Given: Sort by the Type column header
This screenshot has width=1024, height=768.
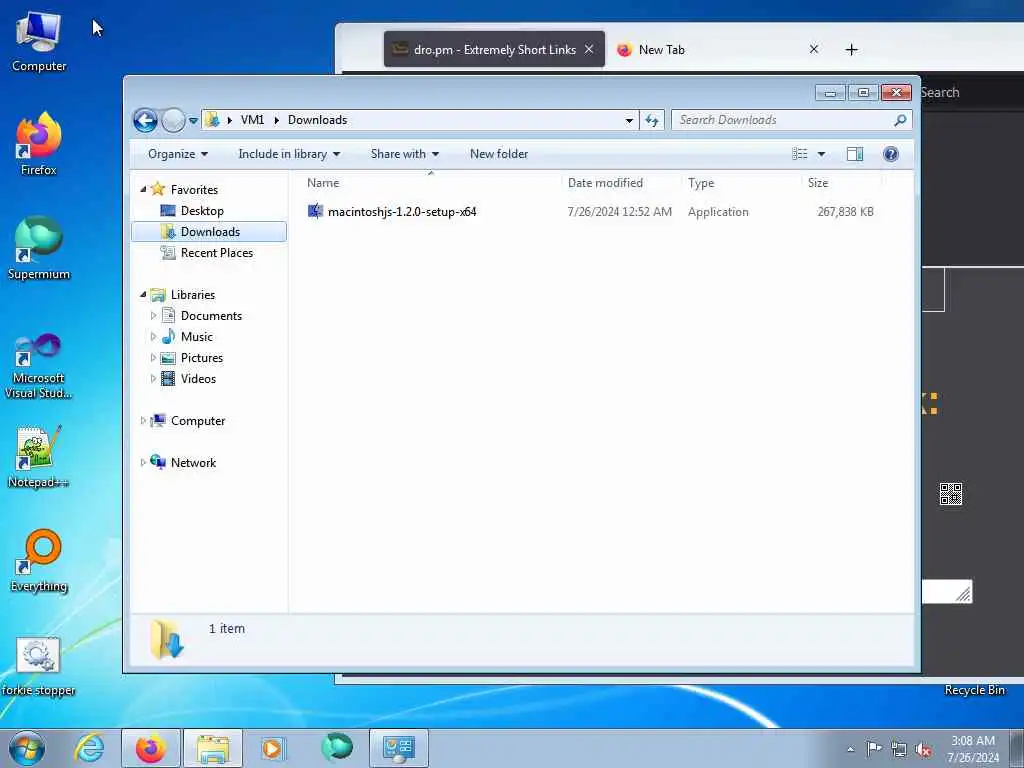Looking at the screenshot, I should click(x=741, y=184).
